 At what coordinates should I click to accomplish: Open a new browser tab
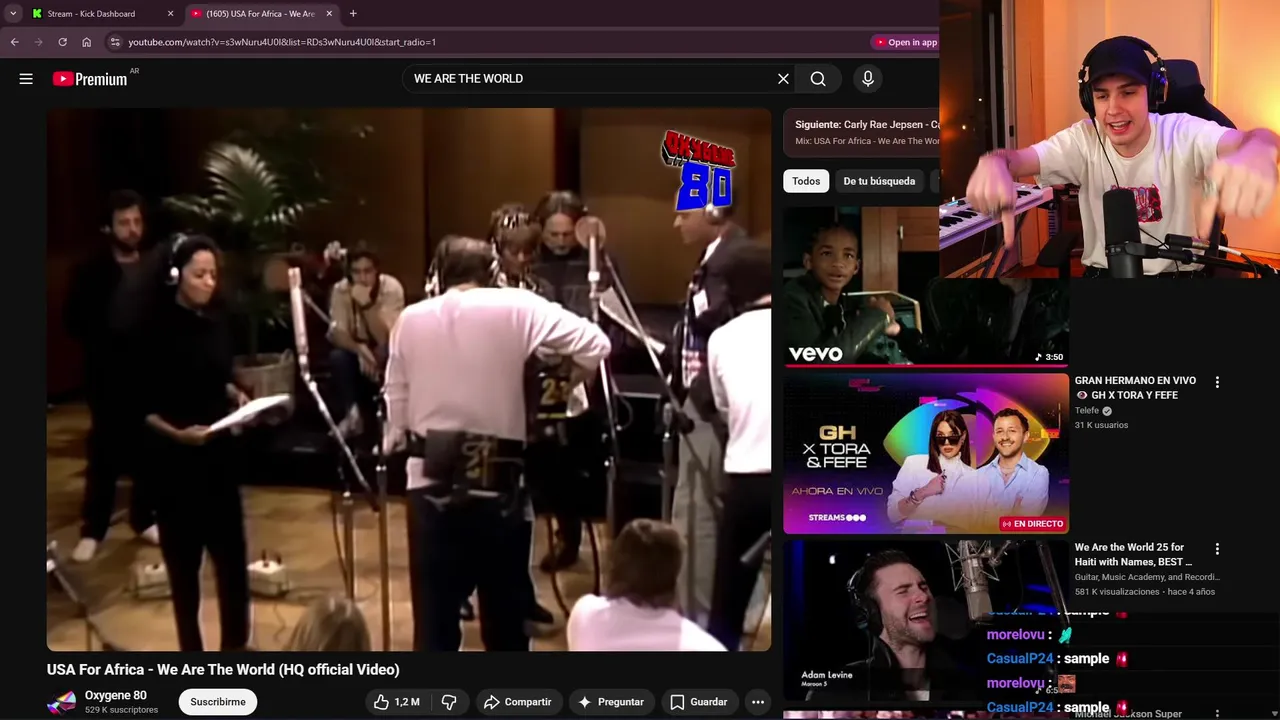(x=353, y=14)
